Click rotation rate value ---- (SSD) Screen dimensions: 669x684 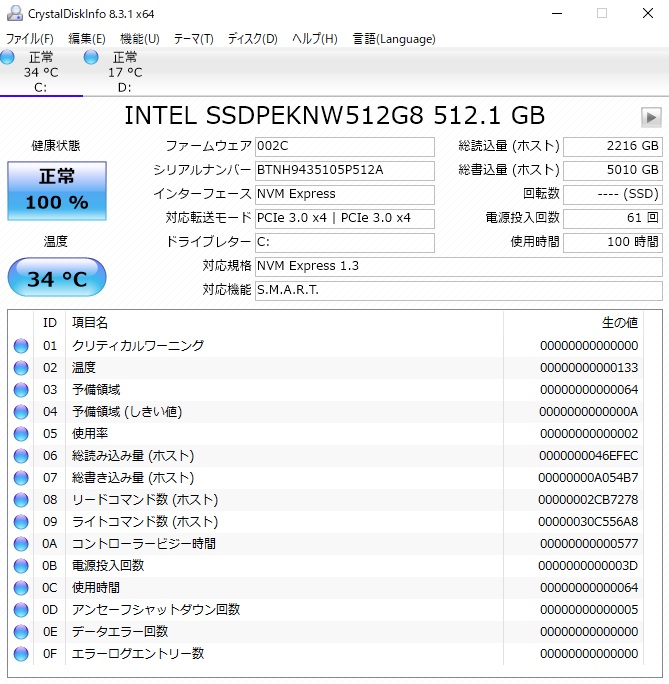coord(613,194)
